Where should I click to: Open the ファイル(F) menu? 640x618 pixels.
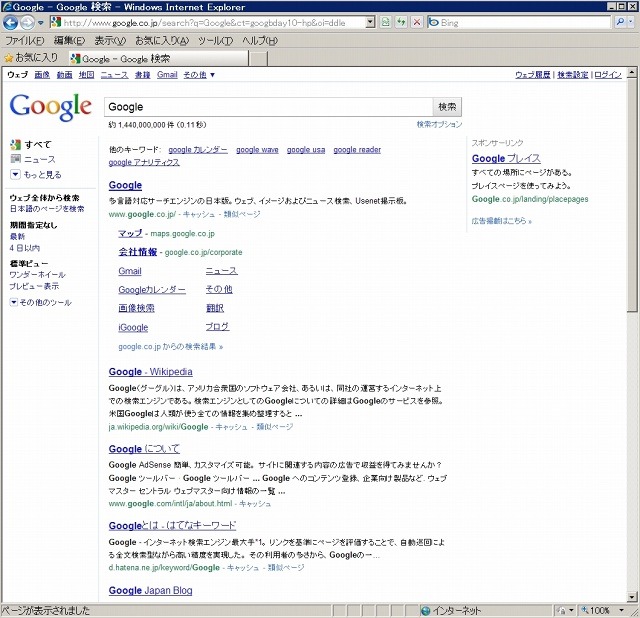point(25,40)
